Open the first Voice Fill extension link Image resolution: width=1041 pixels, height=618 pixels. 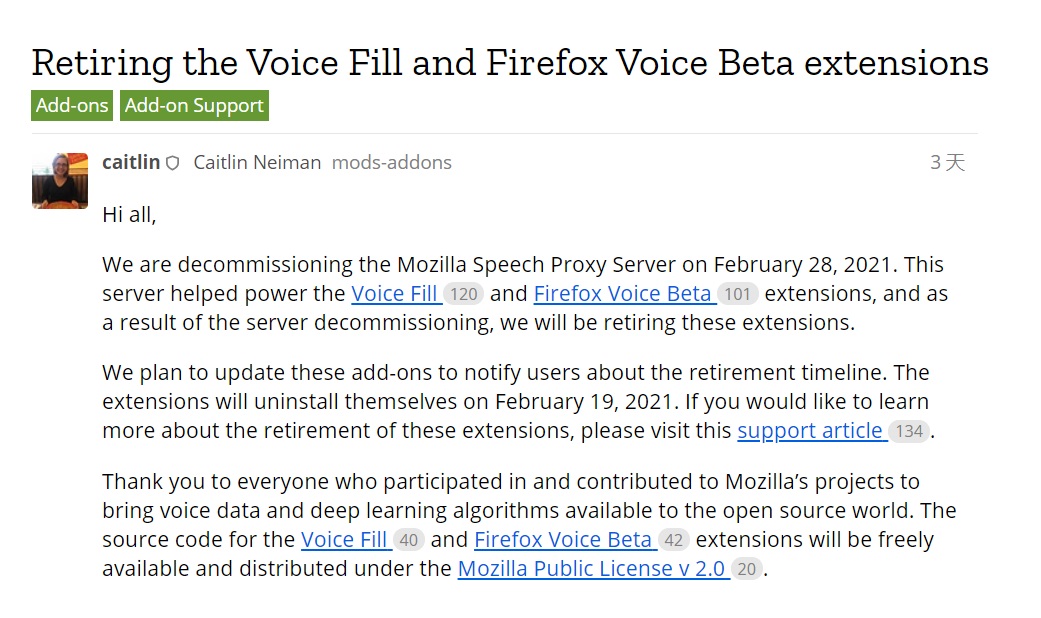click(x=394, y=293)
